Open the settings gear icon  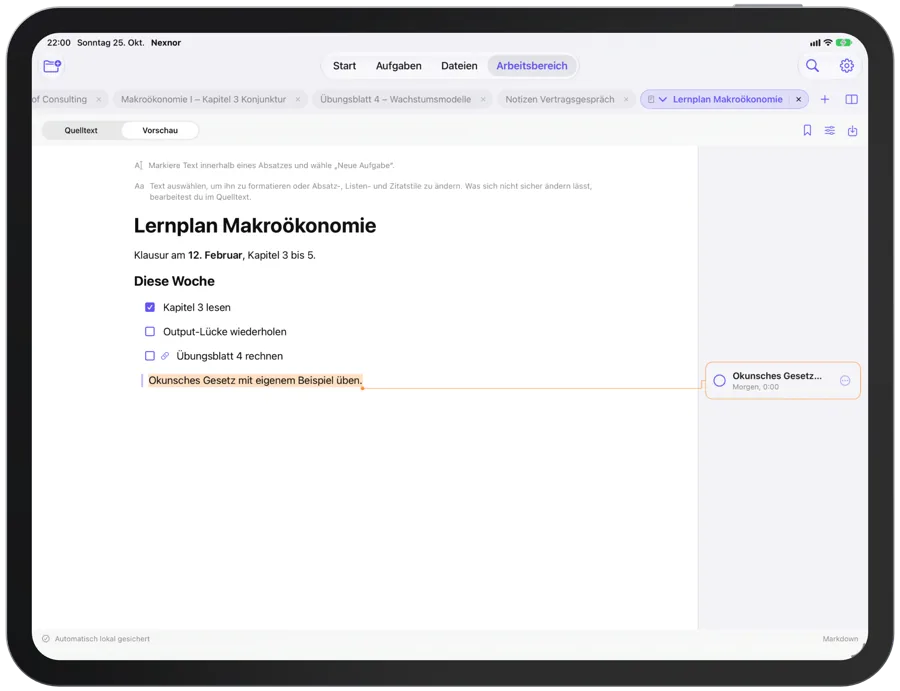pyautogui.click(x=847, y=66)
